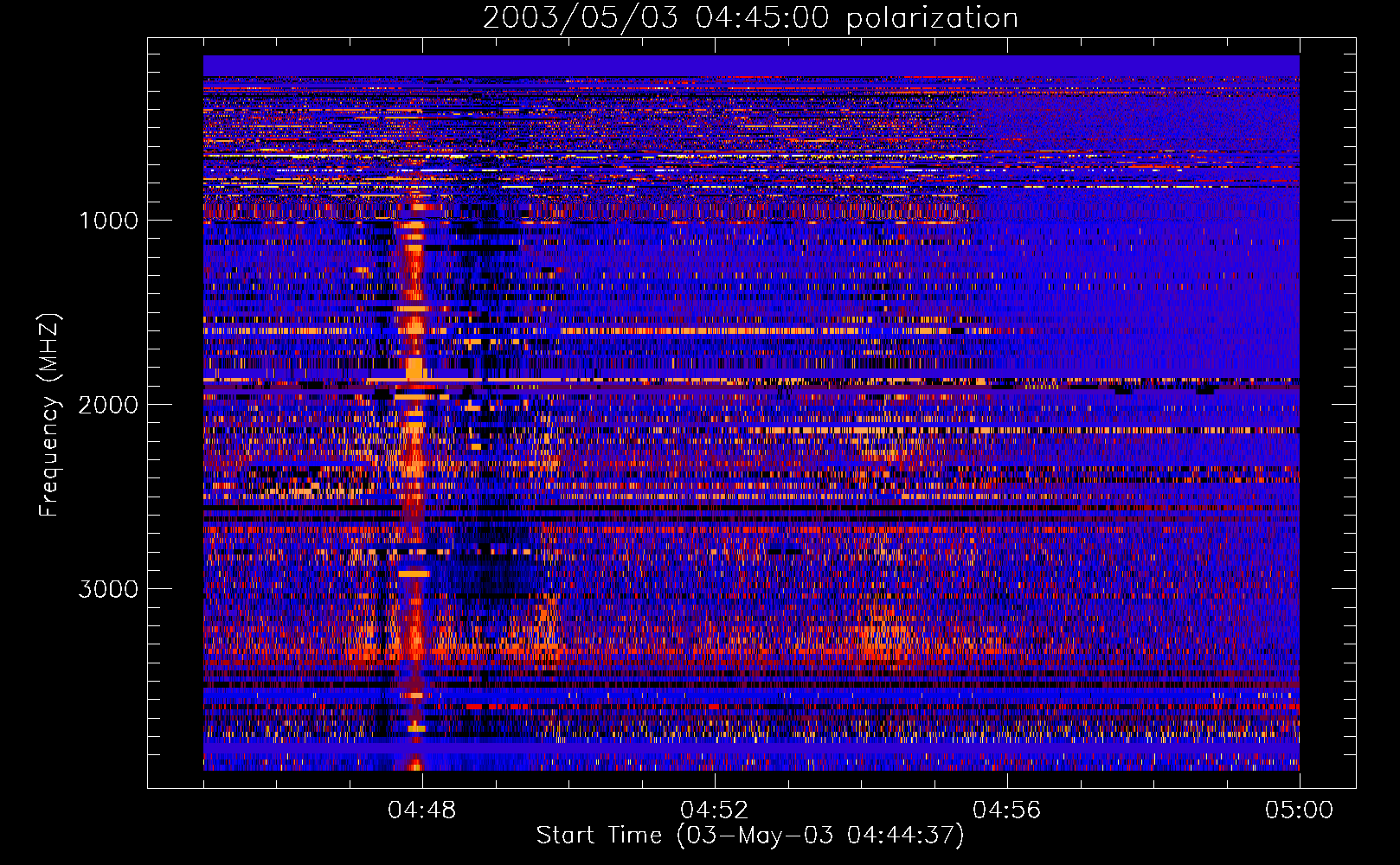Screen dimensions: 1400x865
Task: Select the 04:52 time tick label
Action: [715, 811]
